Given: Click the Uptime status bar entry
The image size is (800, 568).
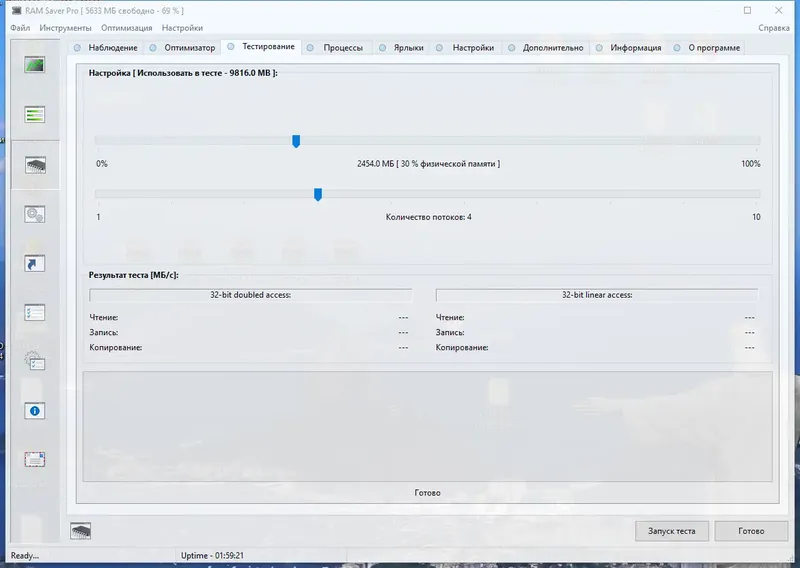Looking at the screenshot, I should pos(212,555).
